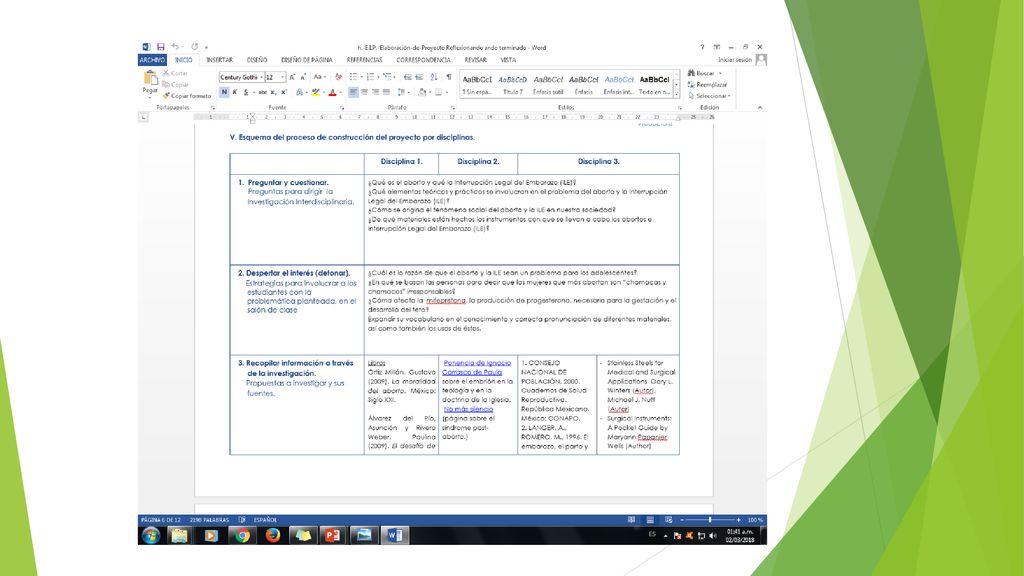Open the Reemplazar replace dialog
Image resolution: width=1024 pixels, height=576 pixels.
pyautogui.click(x=707, y=84)
